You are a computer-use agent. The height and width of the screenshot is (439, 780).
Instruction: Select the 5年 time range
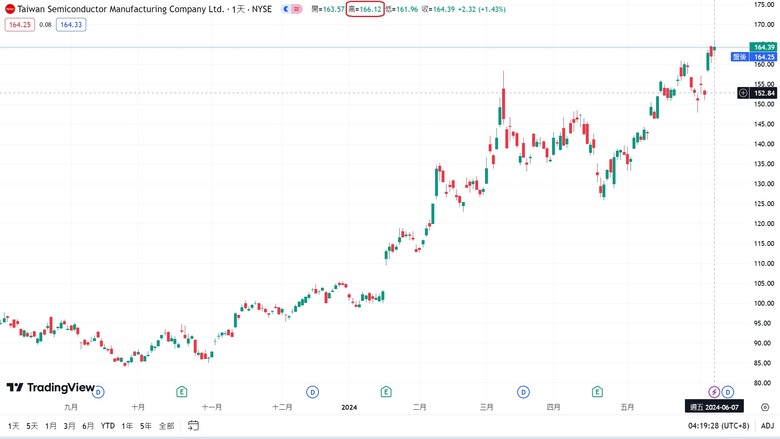click(x=146, y=426)
